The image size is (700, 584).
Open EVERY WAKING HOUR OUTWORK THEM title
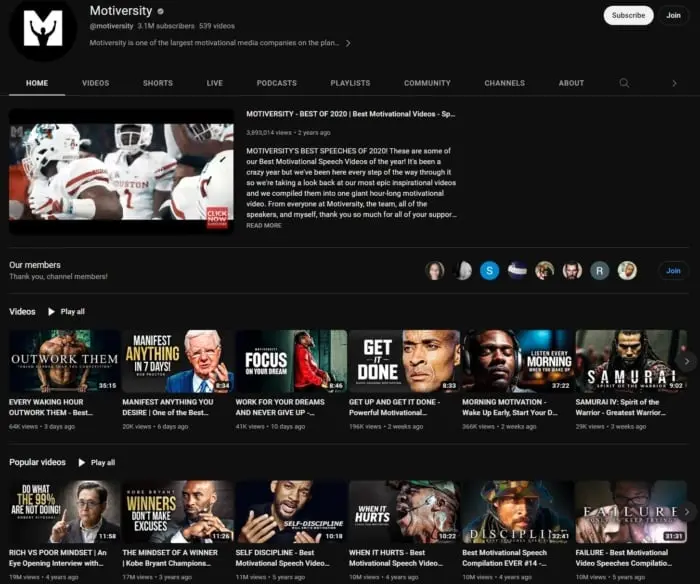[x=51, y=407]
